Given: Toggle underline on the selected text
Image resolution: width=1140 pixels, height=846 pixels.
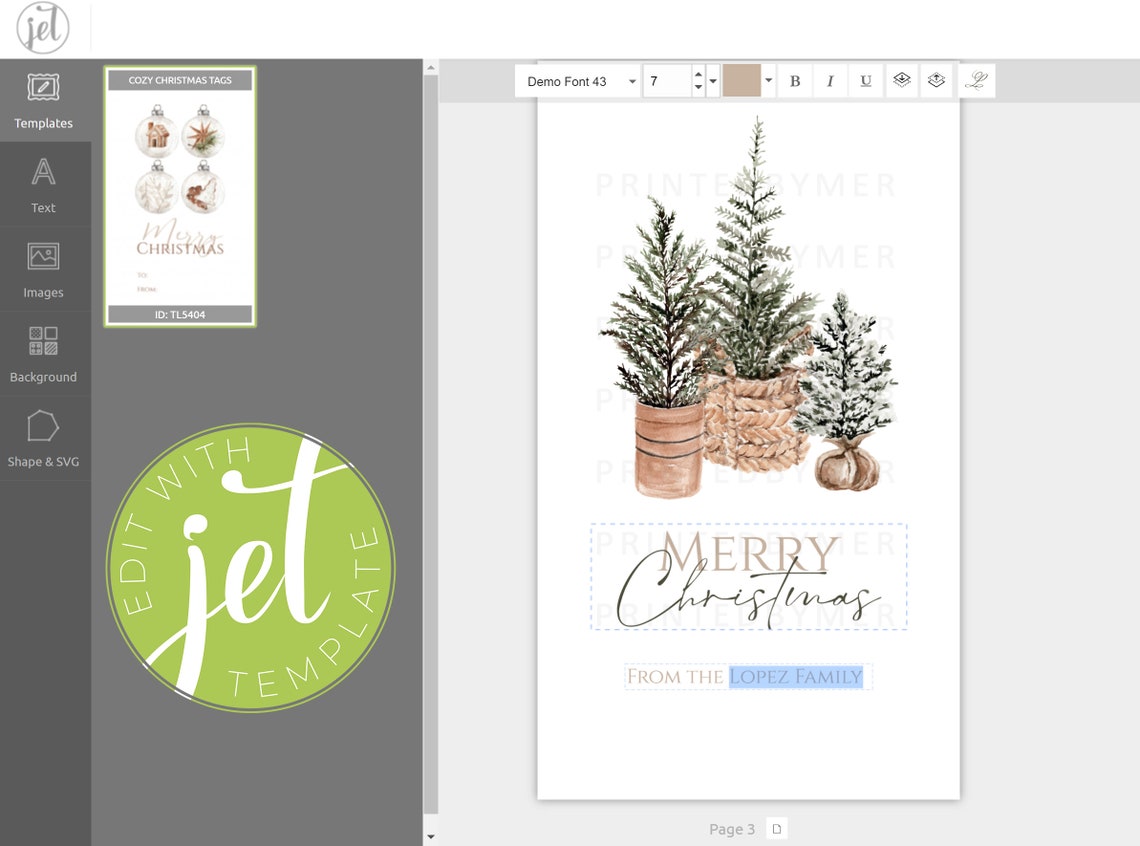Looking at the screenshot, I should (865, 81).
